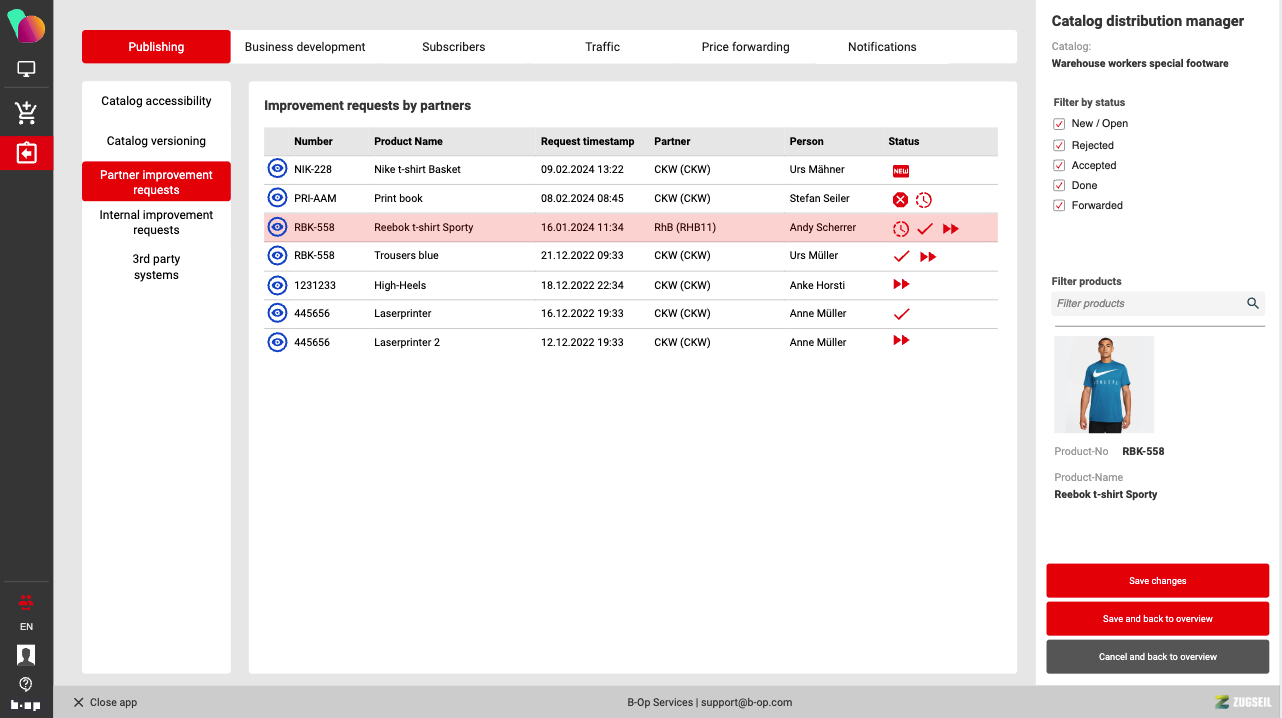Switch to the Subscribers tab
The height and width of the screenshot is (718, 1282).
[x=453, y=47]
